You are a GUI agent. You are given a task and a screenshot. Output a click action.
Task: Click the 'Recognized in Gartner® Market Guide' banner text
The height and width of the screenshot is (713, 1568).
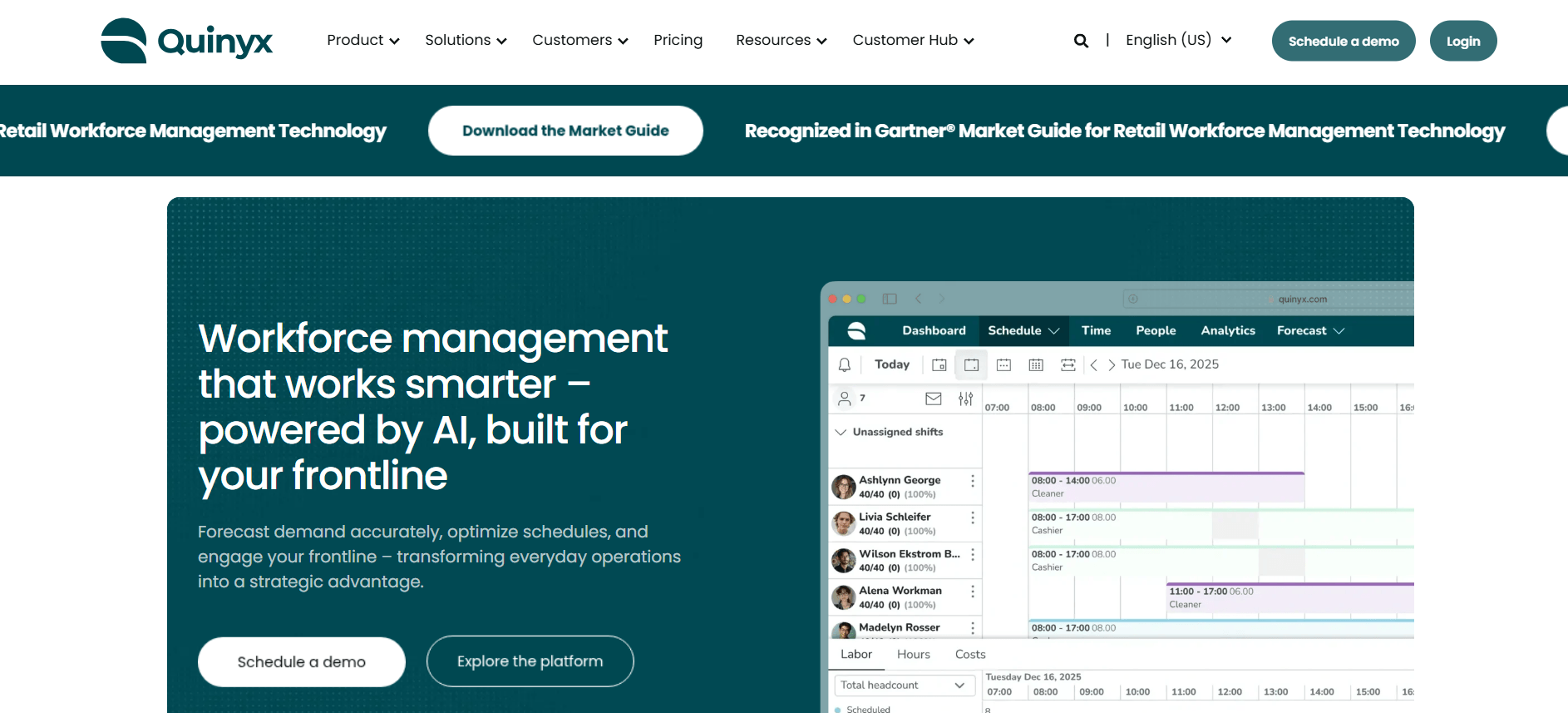1125,131
